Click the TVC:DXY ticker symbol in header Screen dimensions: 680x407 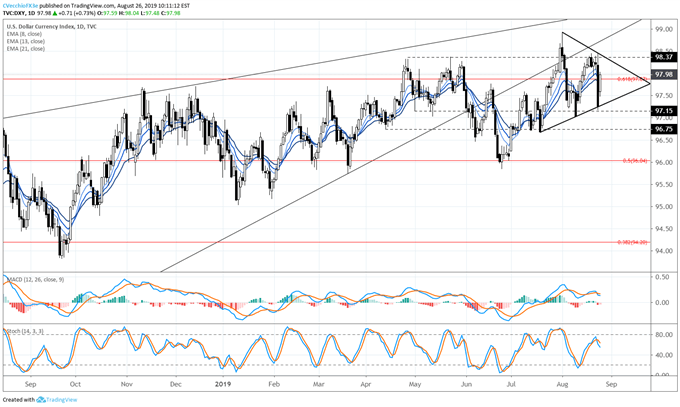14,13
